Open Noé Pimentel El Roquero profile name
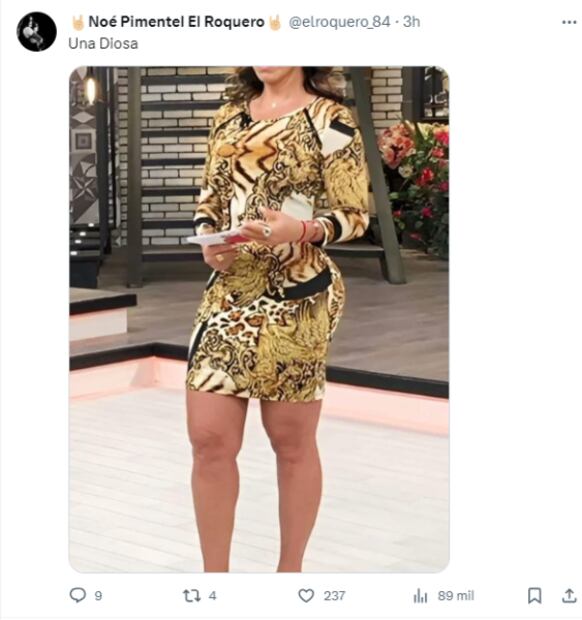This screenshot has width=582, height=620. pyautogui.click(x=176, y=22)
